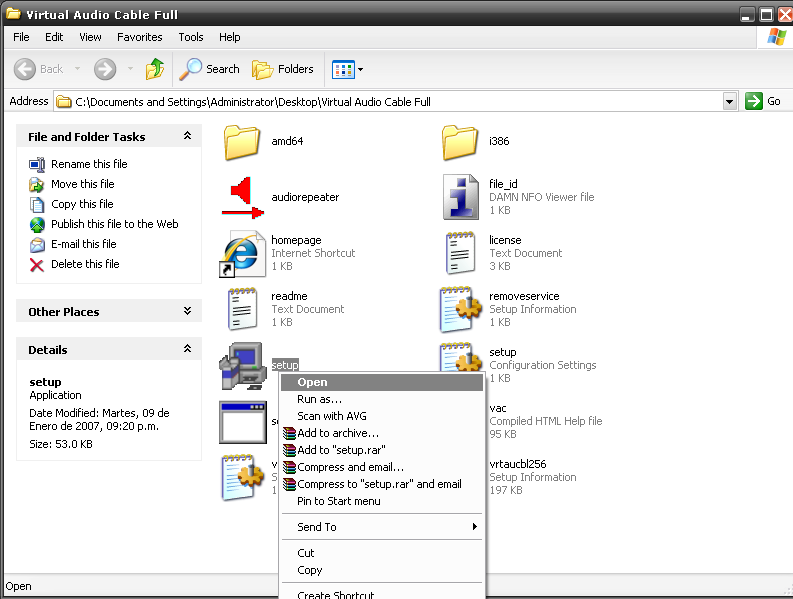Click the E-mail this file envelope icon
Image resolution: width=793 pixels, height=599 pixels.
37,245
